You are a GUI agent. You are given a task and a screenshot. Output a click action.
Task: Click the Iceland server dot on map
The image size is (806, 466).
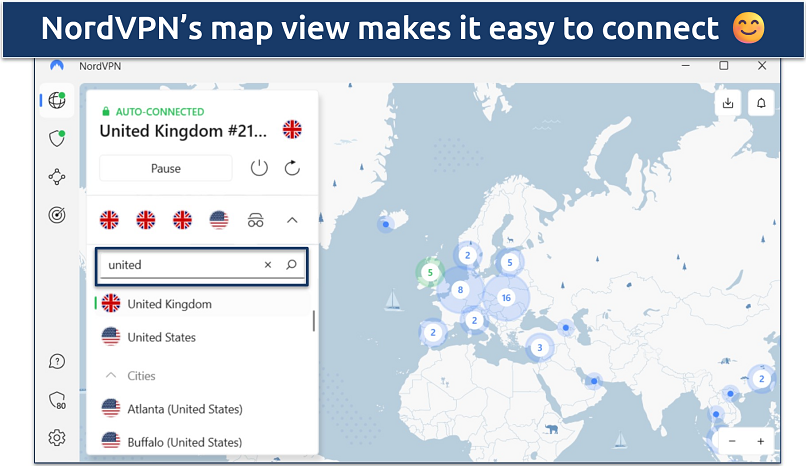[386, 224]
